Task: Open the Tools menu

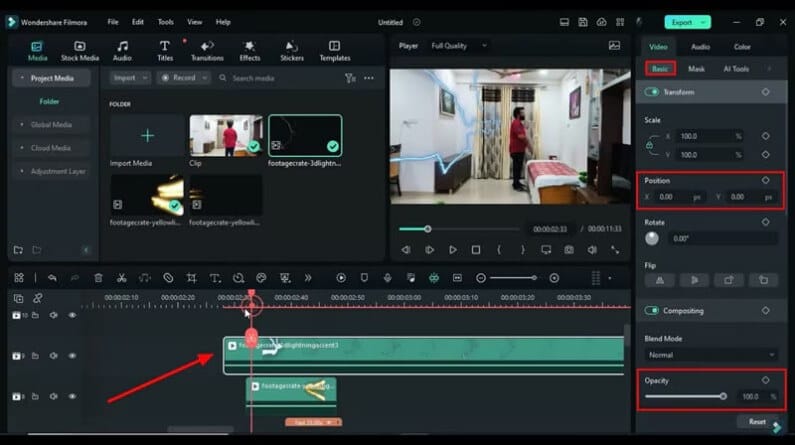Action: [165, 21]
